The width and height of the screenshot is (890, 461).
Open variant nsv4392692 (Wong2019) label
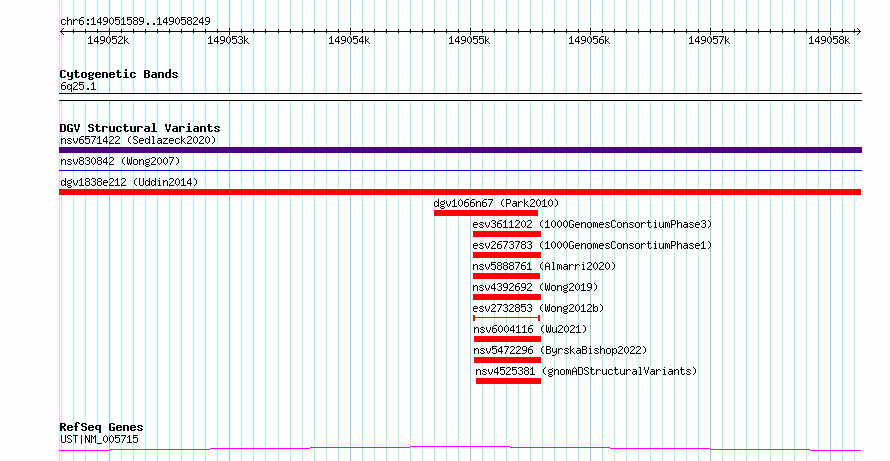[x=535, y=287]
